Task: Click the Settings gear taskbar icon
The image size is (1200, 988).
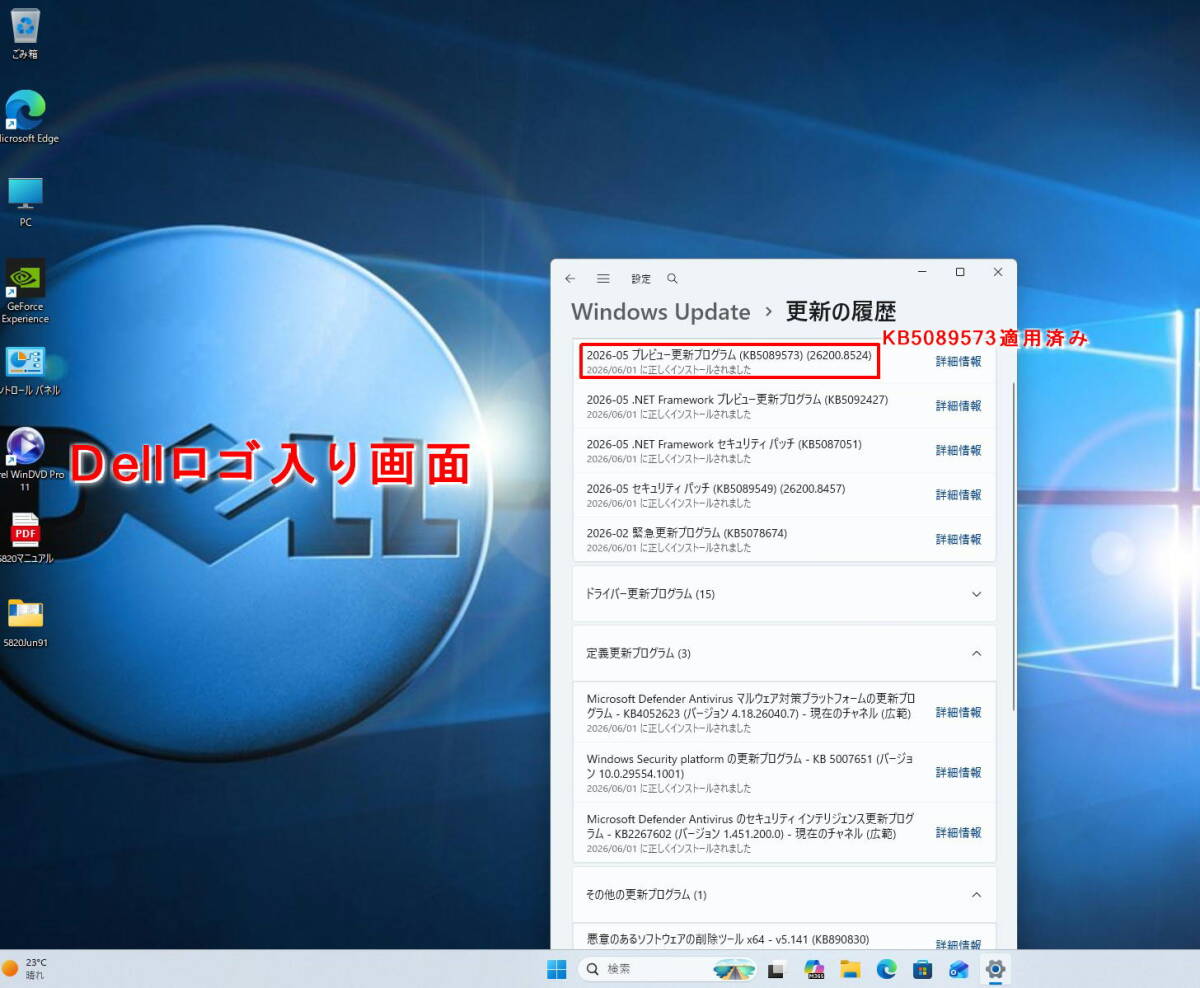Action: click(x=995, y=969)
